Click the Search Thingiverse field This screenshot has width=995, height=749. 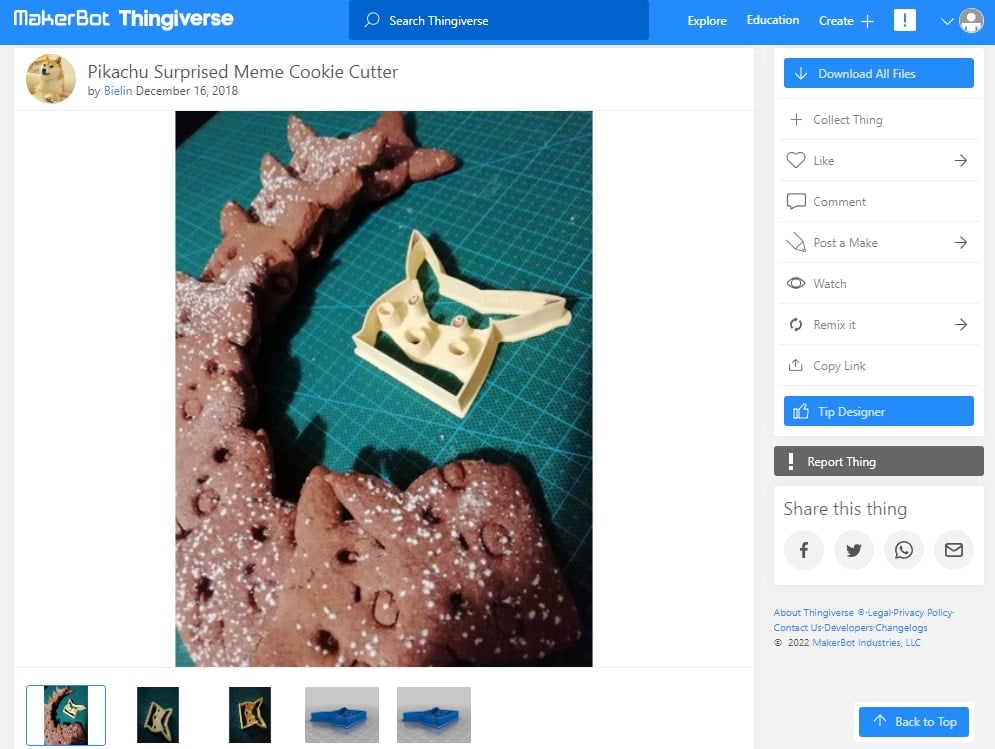498,20
